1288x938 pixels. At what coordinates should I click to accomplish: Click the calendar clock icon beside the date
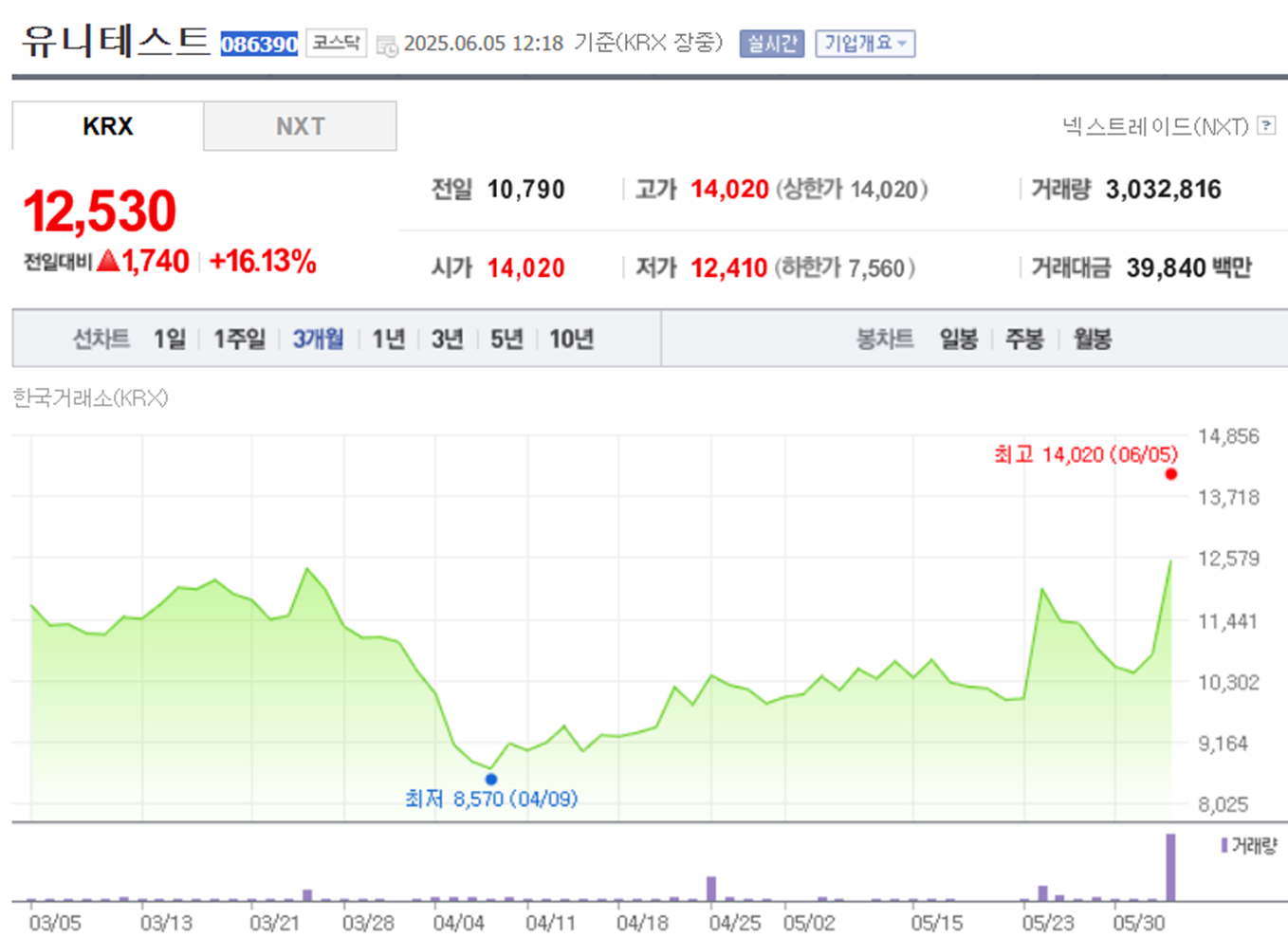coord(387,45)
